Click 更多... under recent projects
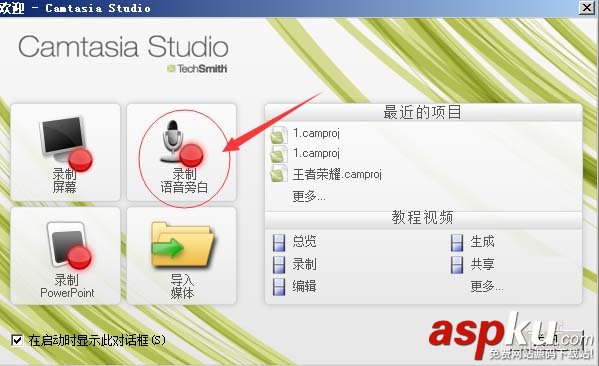 coord(309,196)
